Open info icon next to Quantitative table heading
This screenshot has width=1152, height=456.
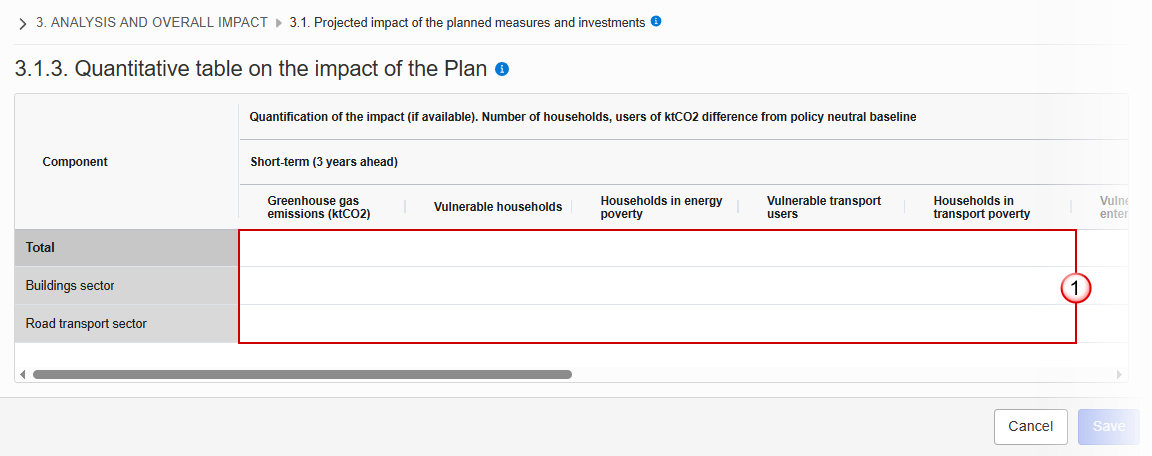(502, 70)
